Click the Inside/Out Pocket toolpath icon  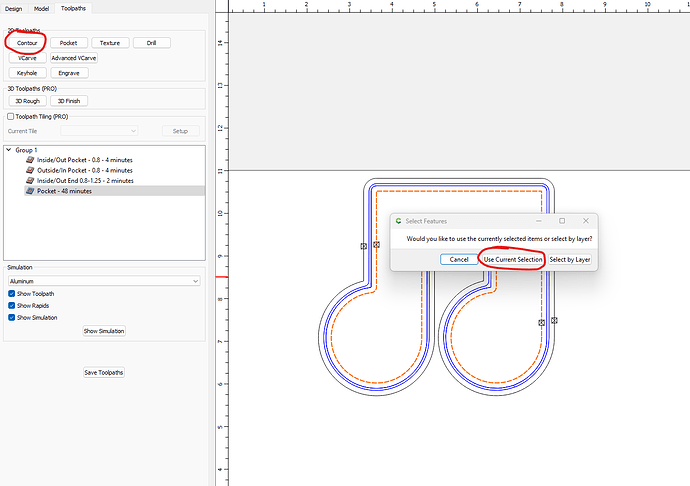(x=30, y=160)
